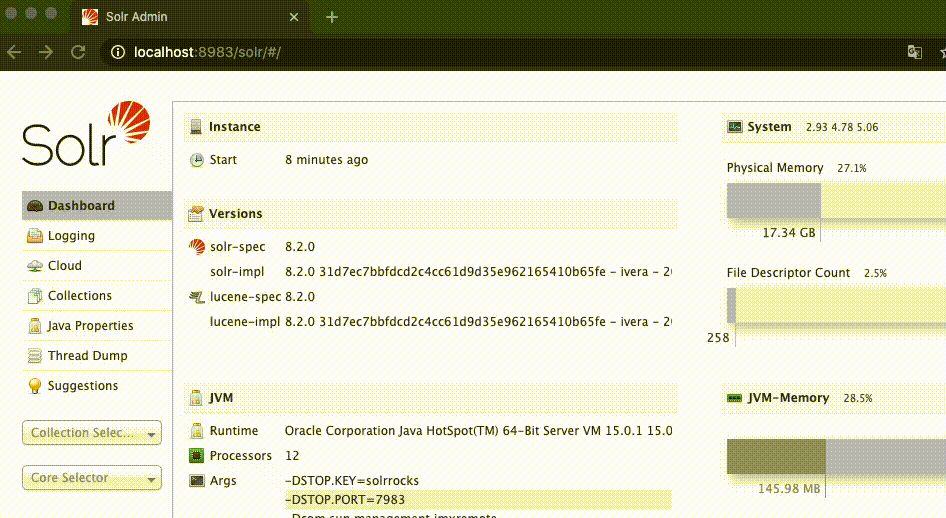Click the '8 minutes ago' start value
946x518 pixels.
click(326, 160)
